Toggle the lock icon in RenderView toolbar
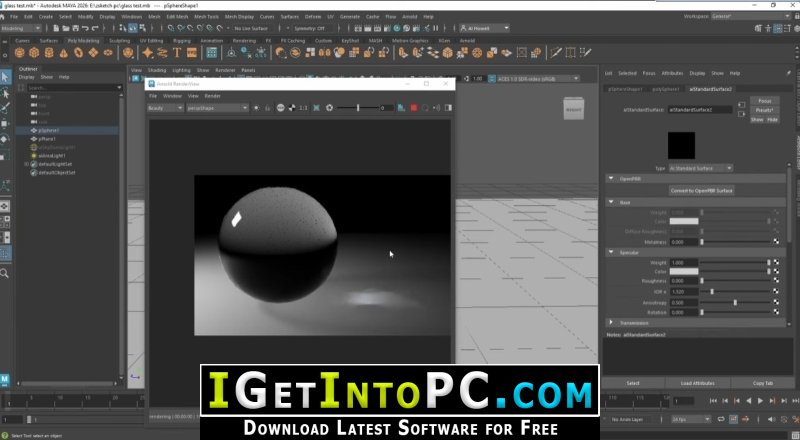 coord(267,108)
